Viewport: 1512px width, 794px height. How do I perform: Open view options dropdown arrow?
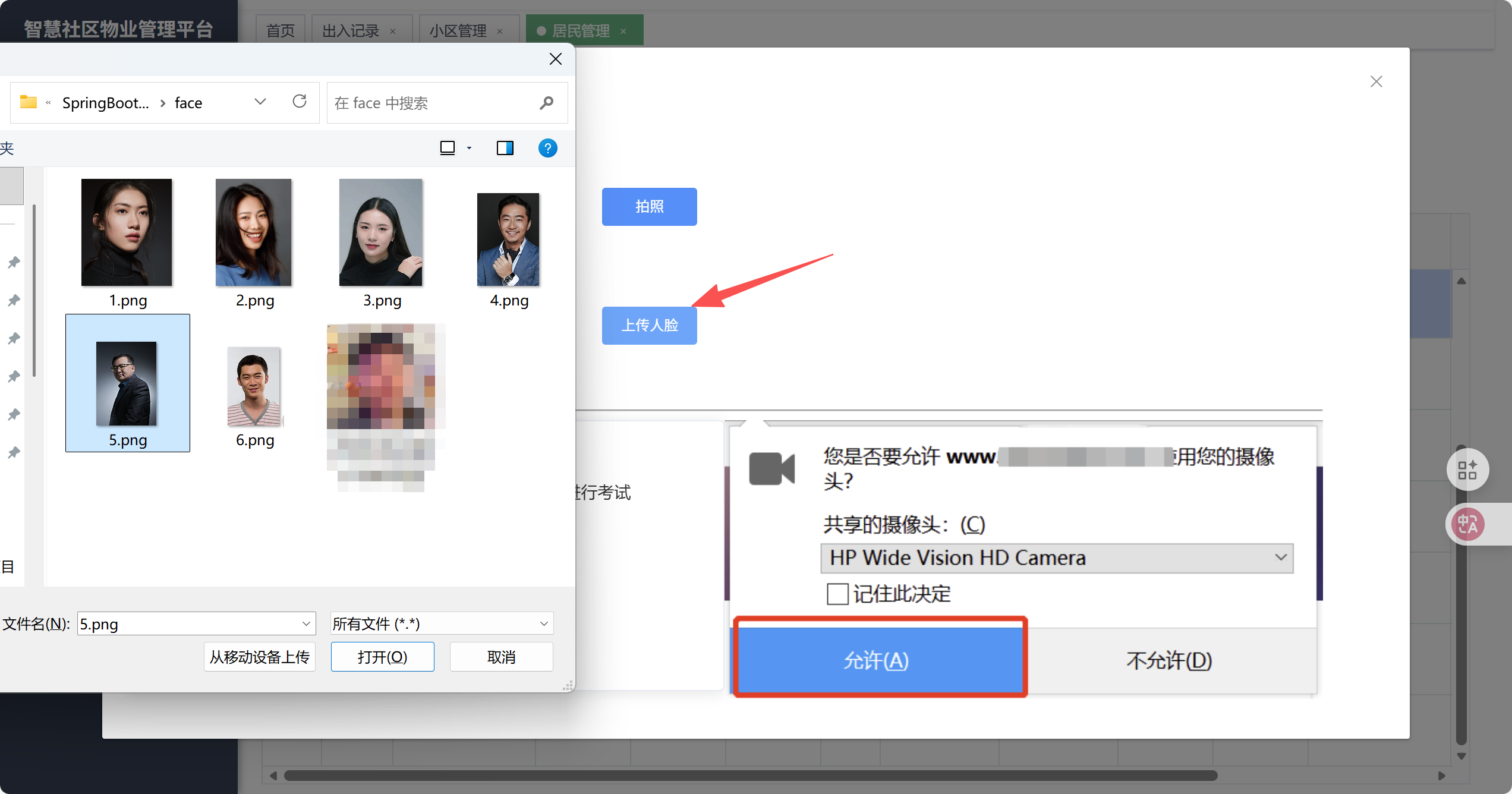coord(469,148)
